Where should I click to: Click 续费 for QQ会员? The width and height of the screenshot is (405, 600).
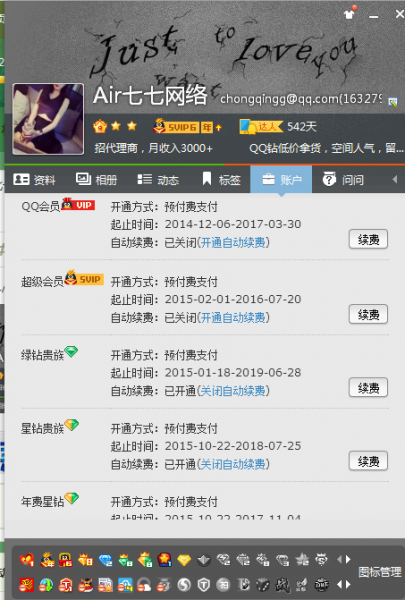(x=368, y=240)
